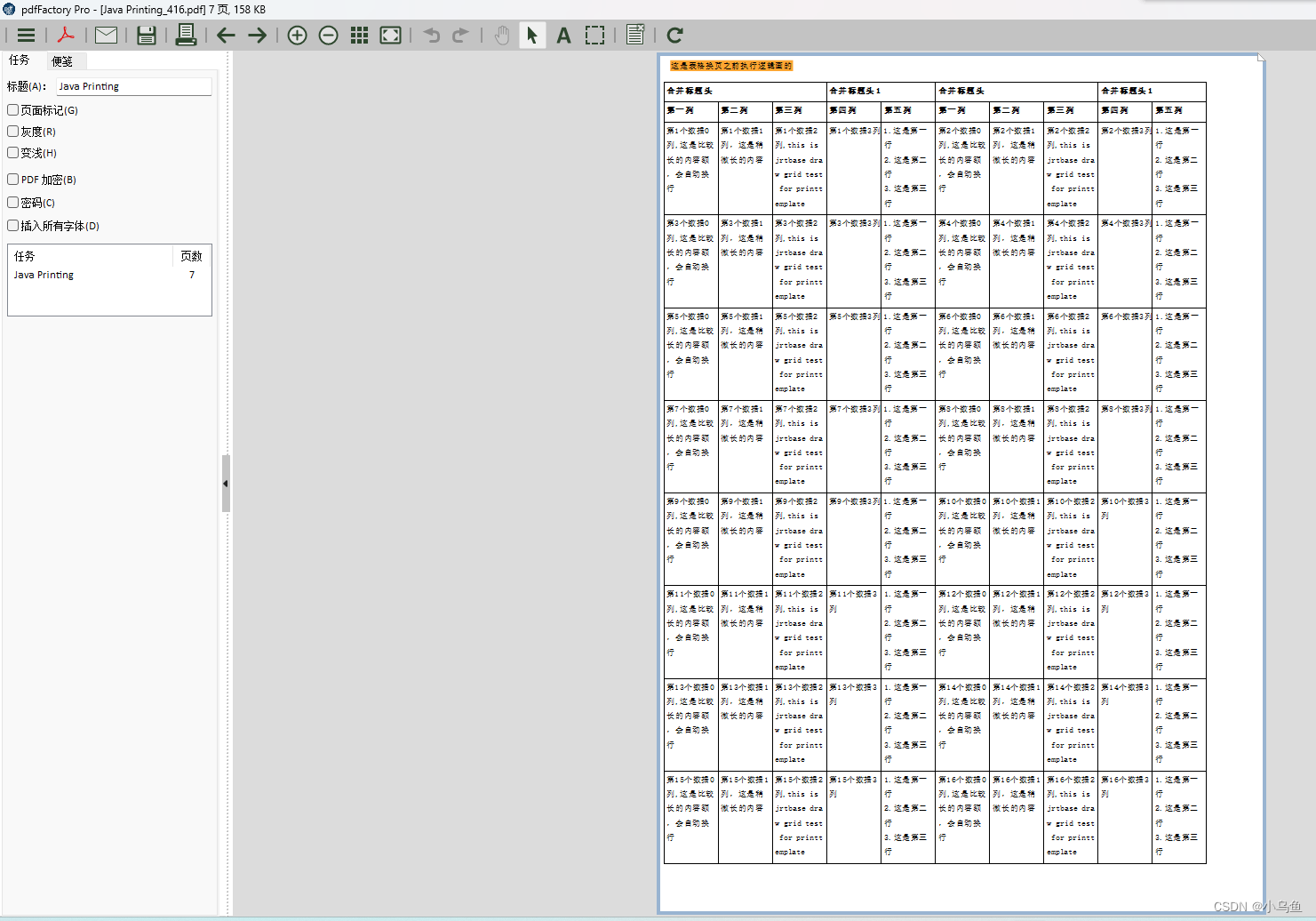
Task: Enable PDF 加密(B) checkbox
Action: coord(13,180)
